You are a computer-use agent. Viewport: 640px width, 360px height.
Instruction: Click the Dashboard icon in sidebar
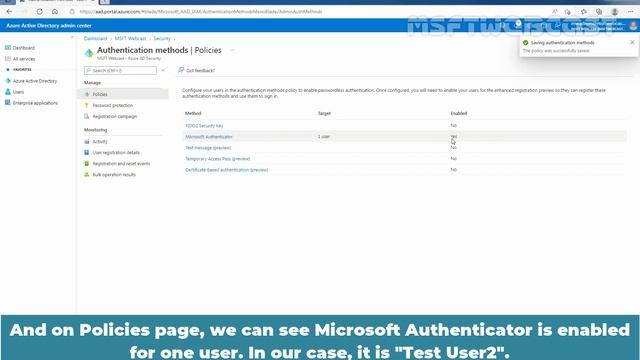coord(8,48)
